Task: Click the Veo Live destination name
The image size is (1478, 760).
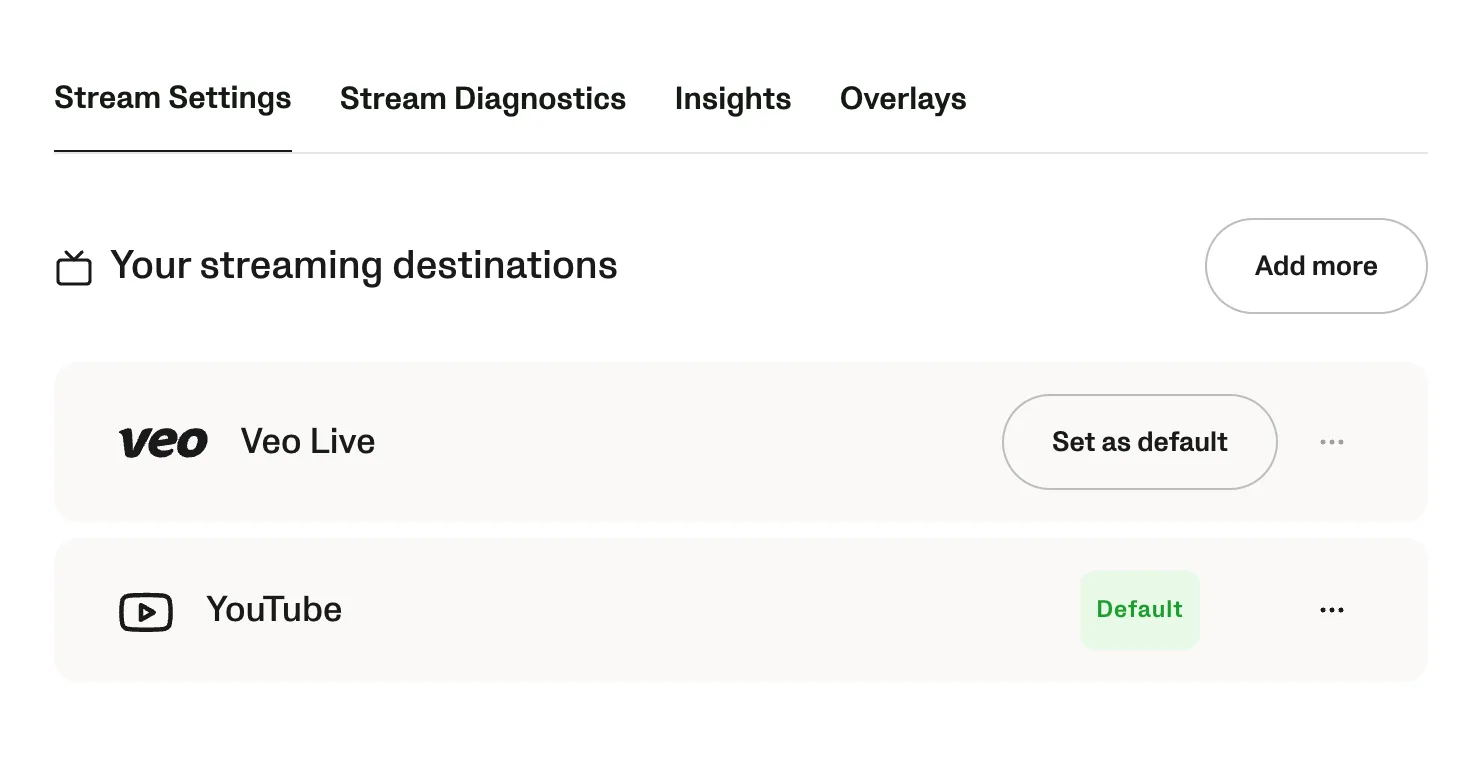Action: [x=308, y=442]
